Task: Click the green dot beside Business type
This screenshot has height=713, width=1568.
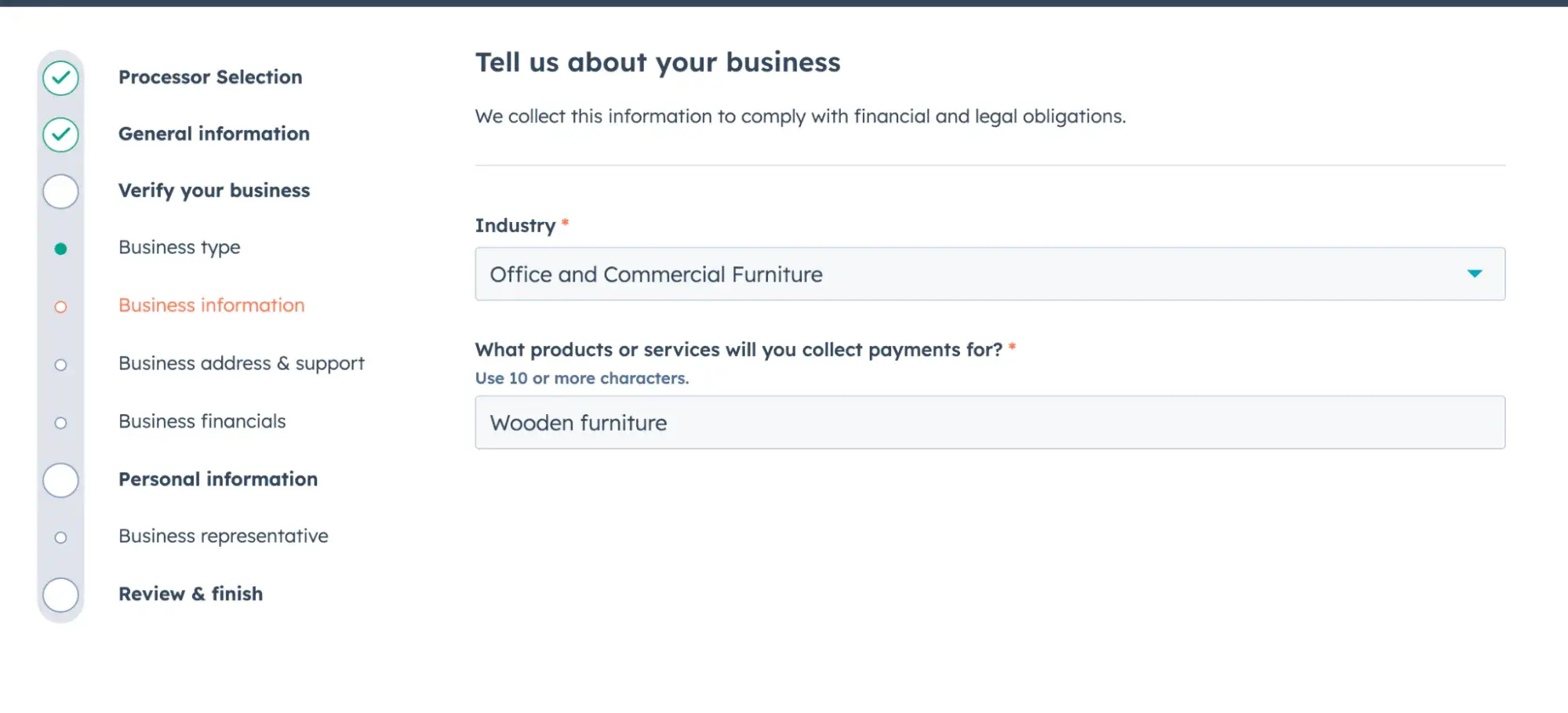Action: [x=60, y=249]
